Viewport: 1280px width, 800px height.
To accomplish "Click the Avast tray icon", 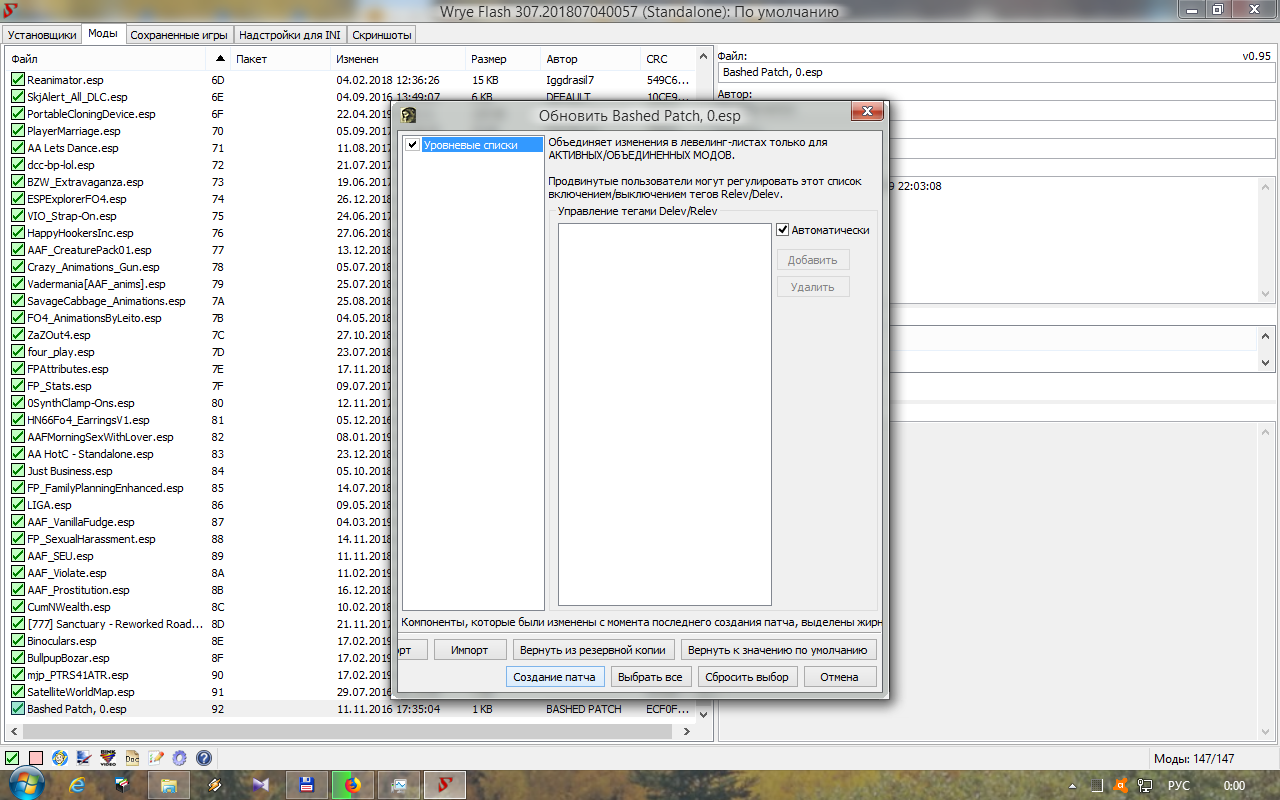I will click(1121, 786).
